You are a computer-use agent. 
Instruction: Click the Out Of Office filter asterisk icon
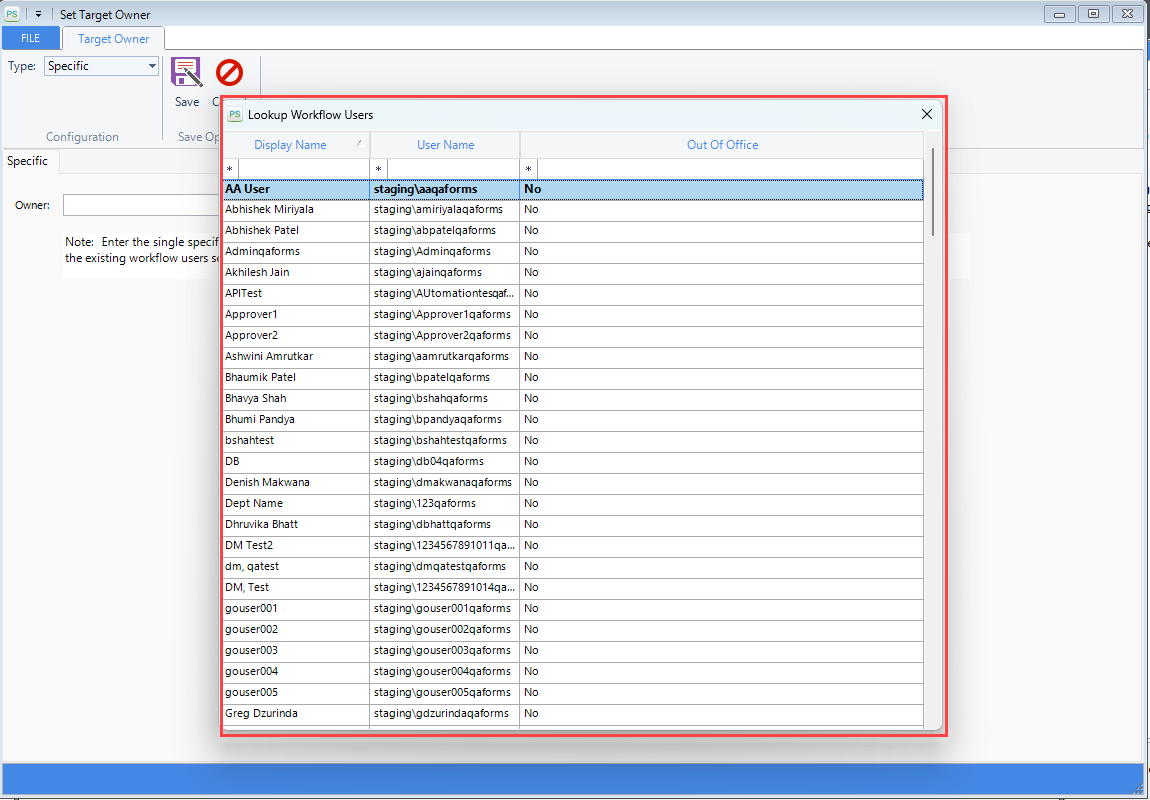(529, 169)
